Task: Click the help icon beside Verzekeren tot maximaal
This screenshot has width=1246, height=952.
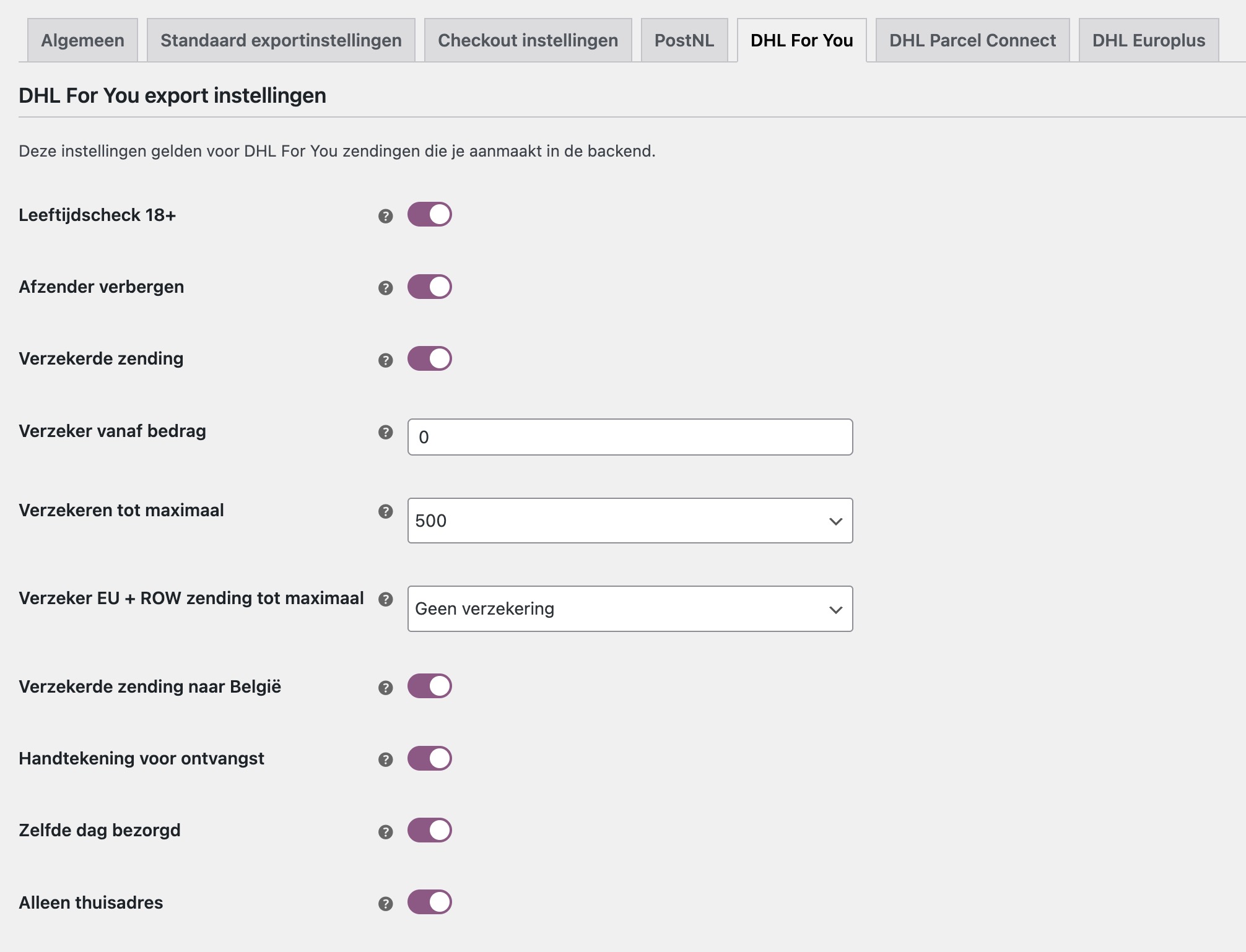Action: point(386,511)
